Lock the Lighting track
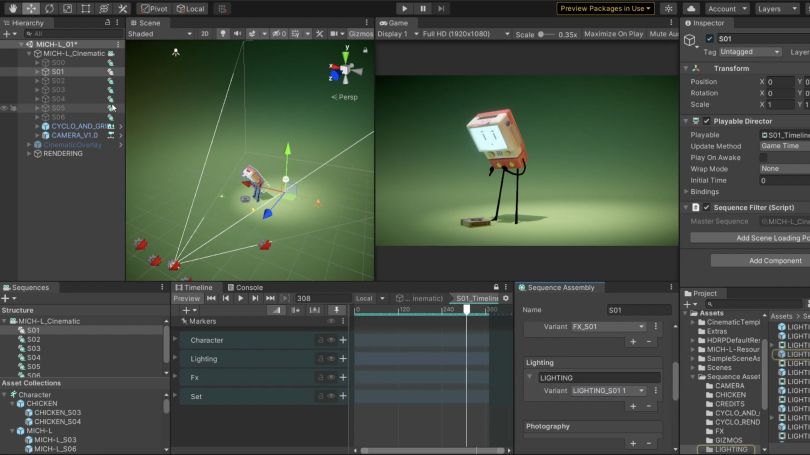 pyautogui.click(x=320, y=358)
